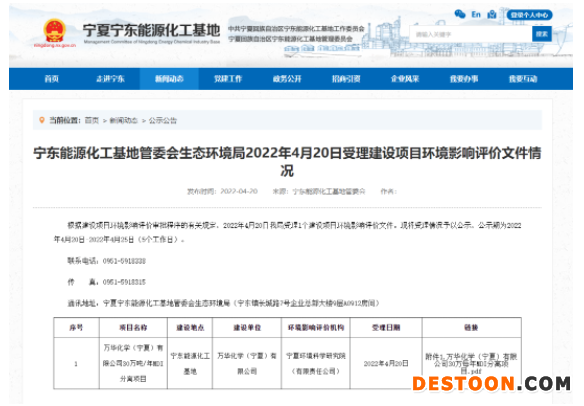Open the 我要互动 navigation tab

pos(523,79)
